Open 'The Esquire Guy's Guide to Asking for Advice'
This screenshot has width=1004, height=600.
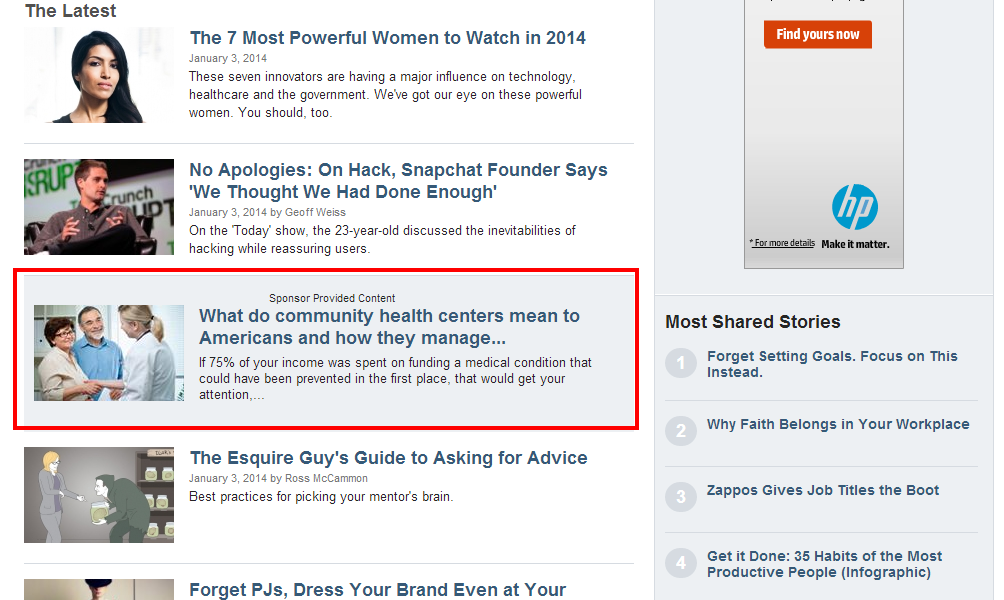pyautogui.click(x=389, y=458)
